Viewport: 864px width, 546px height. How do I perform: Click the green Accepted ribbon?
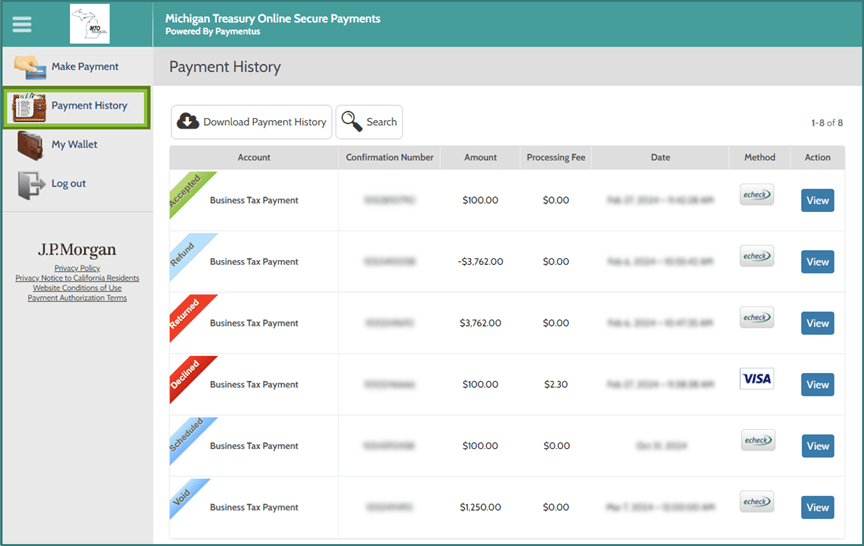[x=187, y=190]
